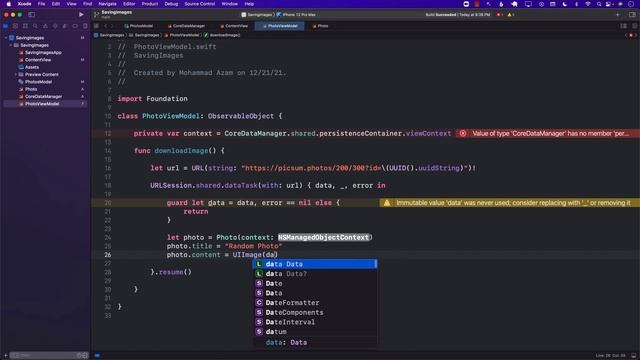Open the Debug menu

171,4
